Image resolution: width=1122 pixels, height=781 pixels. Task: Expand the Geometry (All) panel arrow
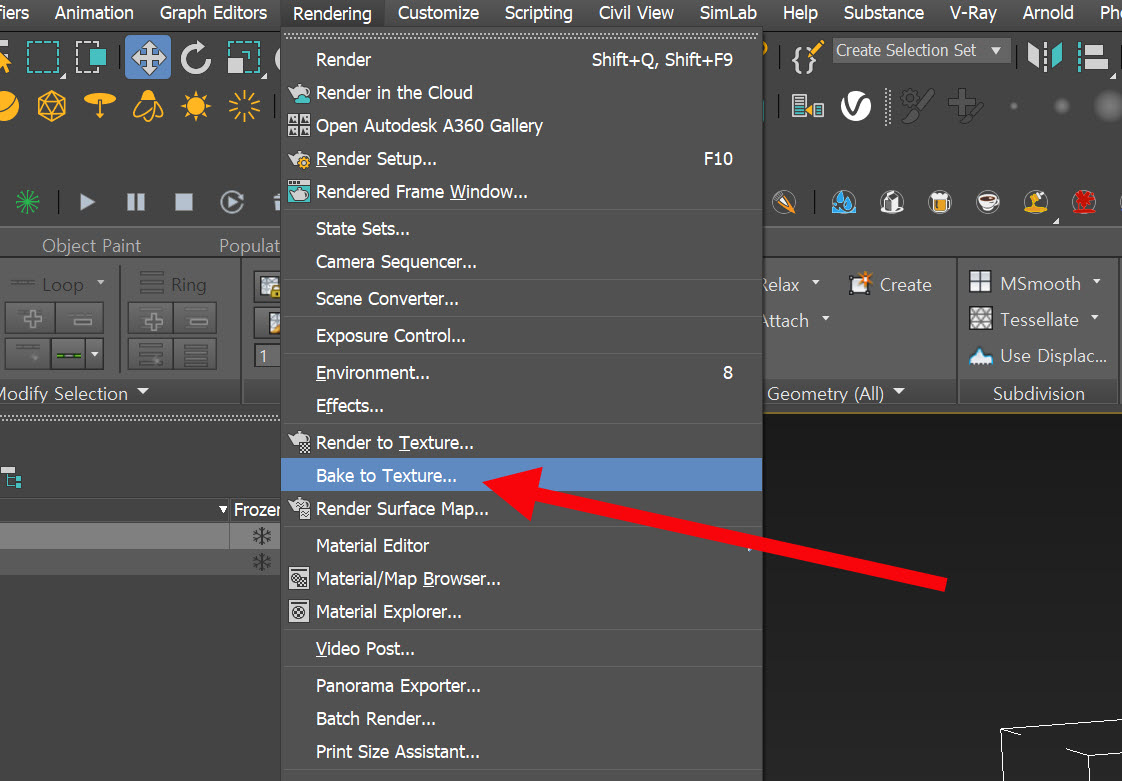899,392
